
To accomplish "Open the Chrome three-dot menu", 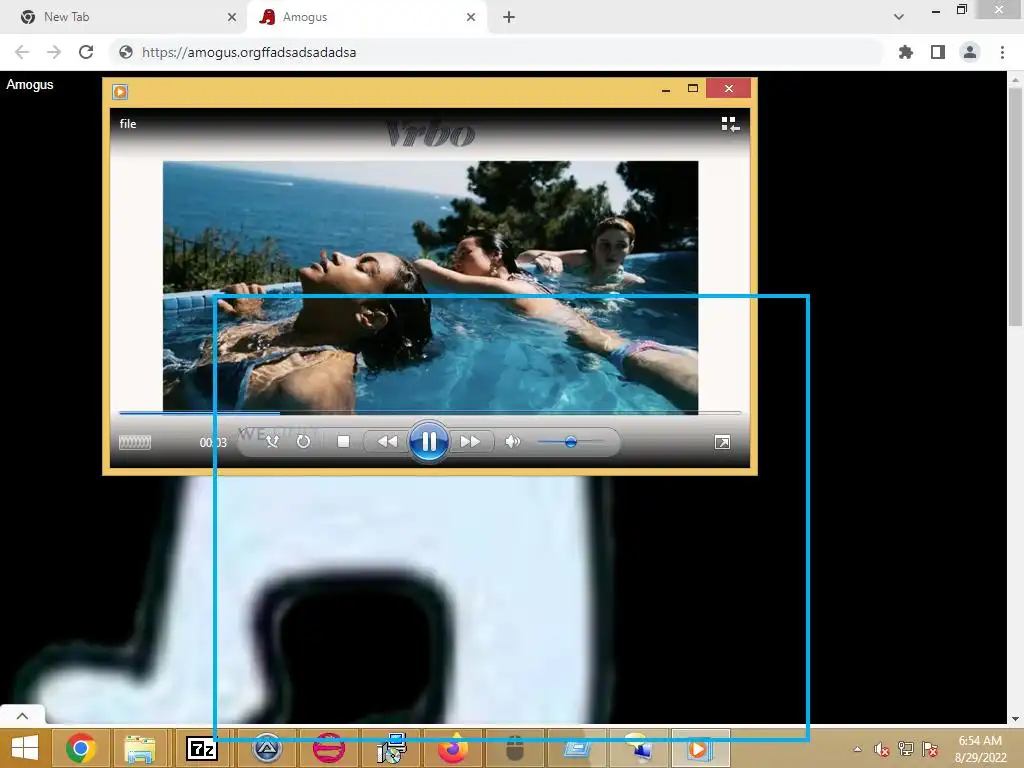I will coord(1002,52).
